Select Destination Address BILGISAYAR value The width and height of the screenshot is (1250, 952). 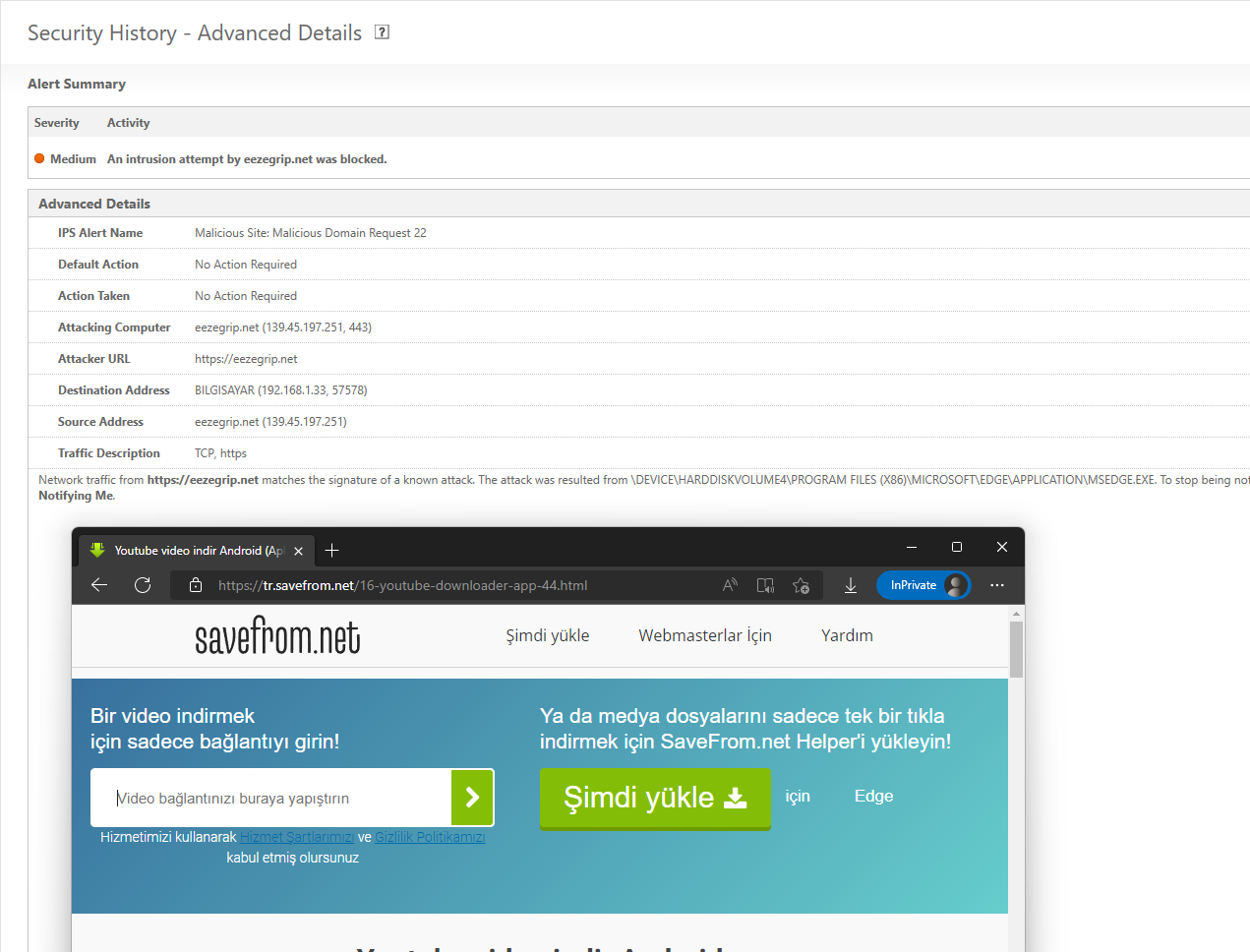[x=281, y=390]
